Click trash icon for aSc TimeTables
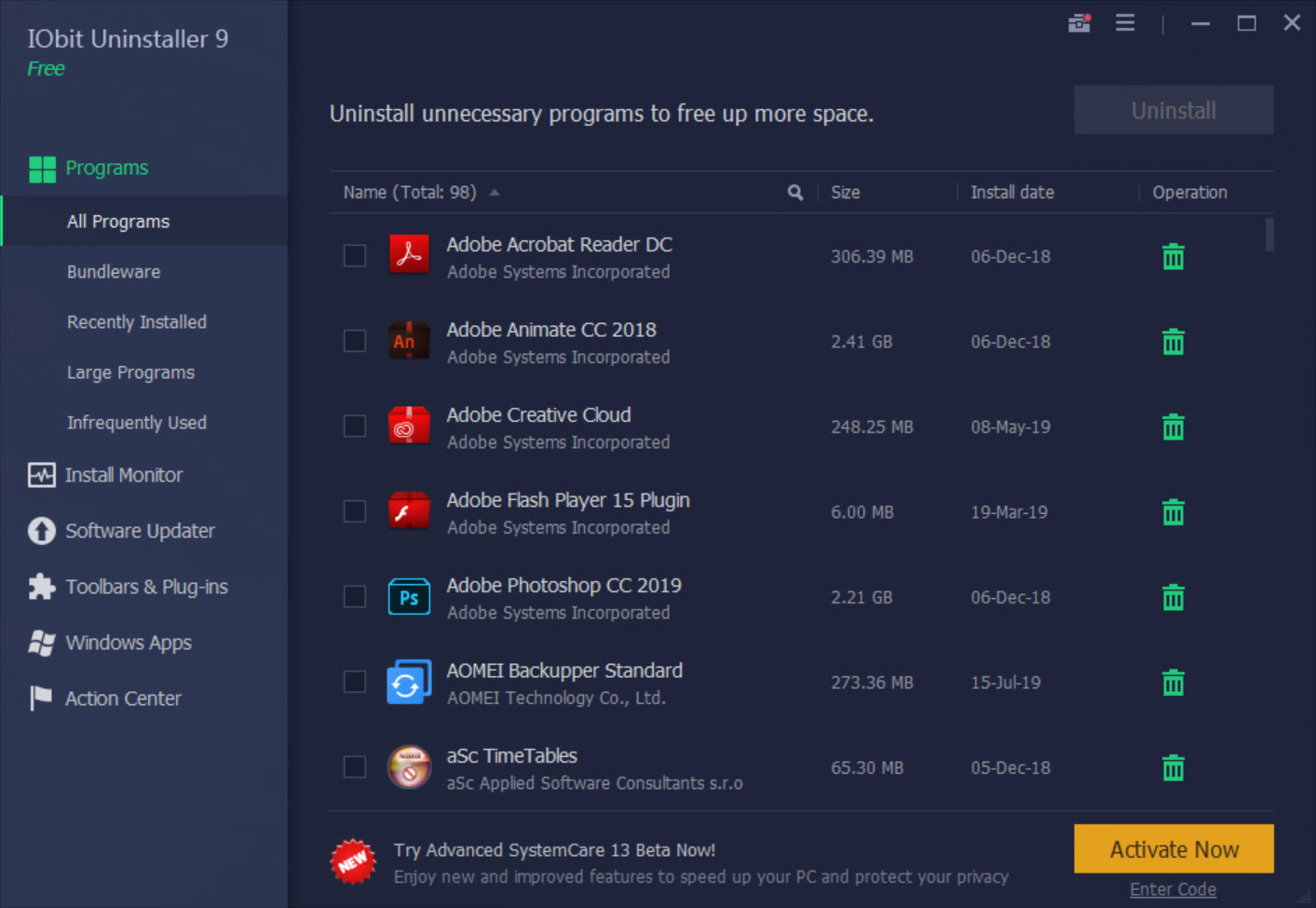Viewport: 1316px width, 908px height. [x=1174, y=767]
